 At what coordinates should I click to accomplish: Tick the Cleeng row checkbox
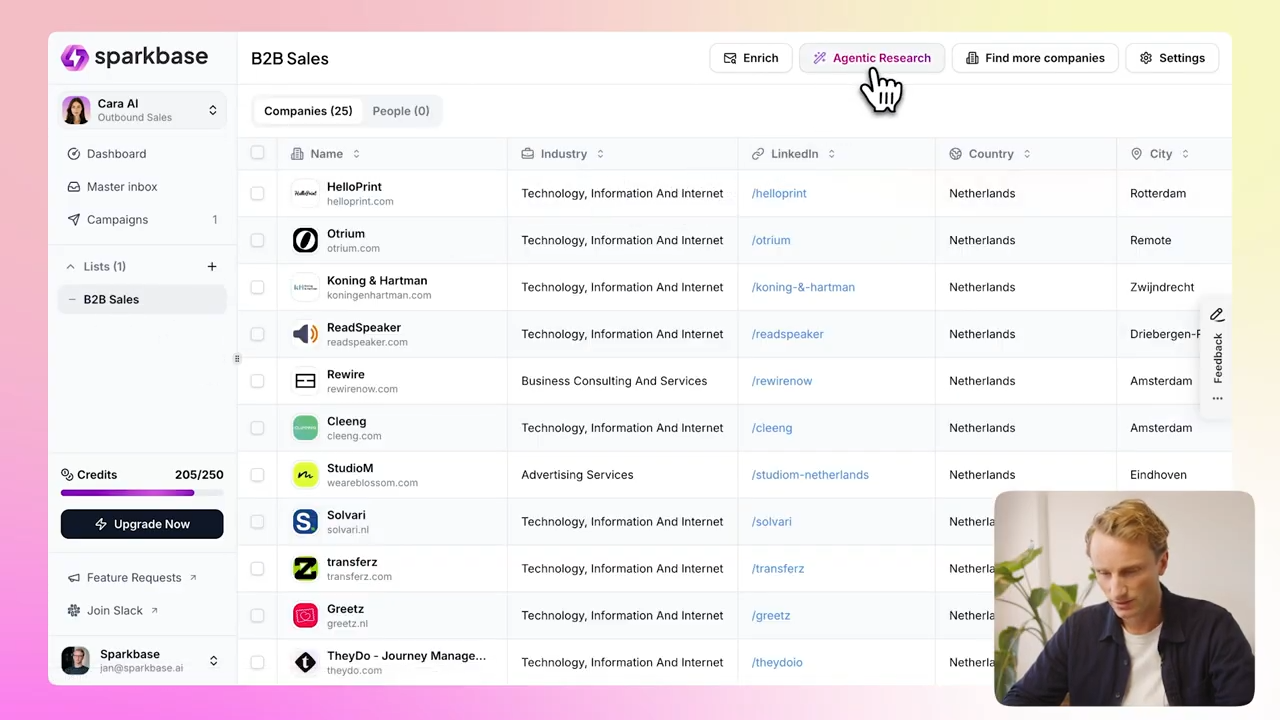(257, 429)
